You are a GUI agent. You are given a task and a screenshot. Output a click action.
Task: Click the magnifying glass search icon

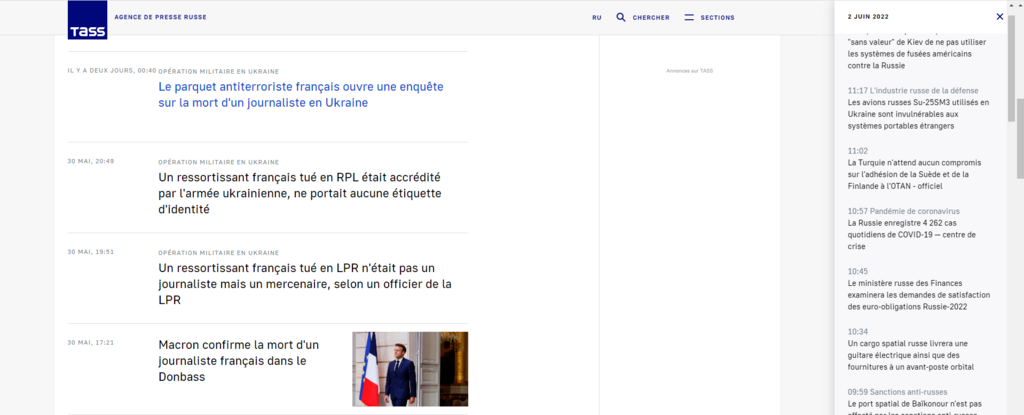(x=621, y=17)
